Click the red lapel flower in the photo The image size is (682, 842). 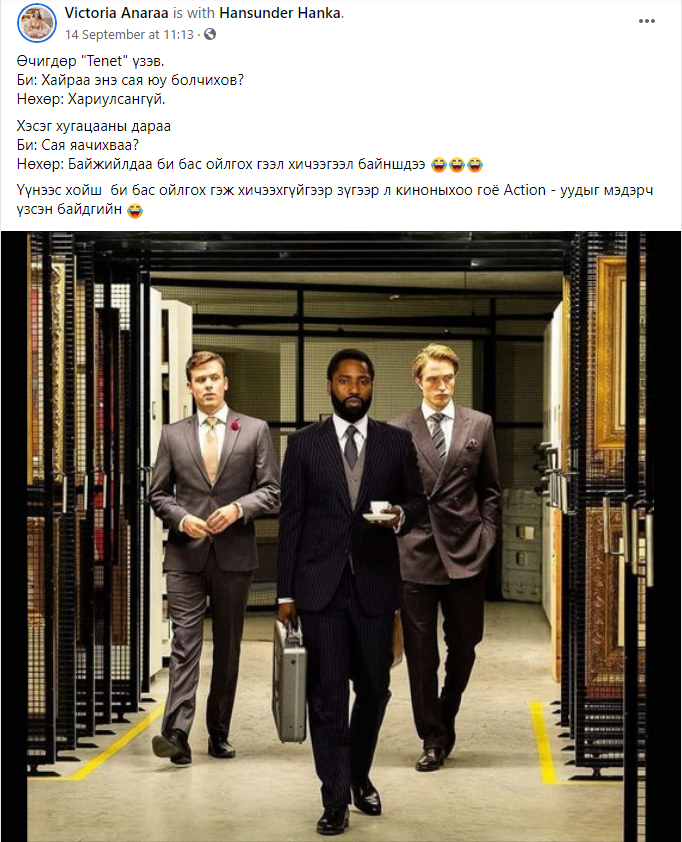(234, 426)
